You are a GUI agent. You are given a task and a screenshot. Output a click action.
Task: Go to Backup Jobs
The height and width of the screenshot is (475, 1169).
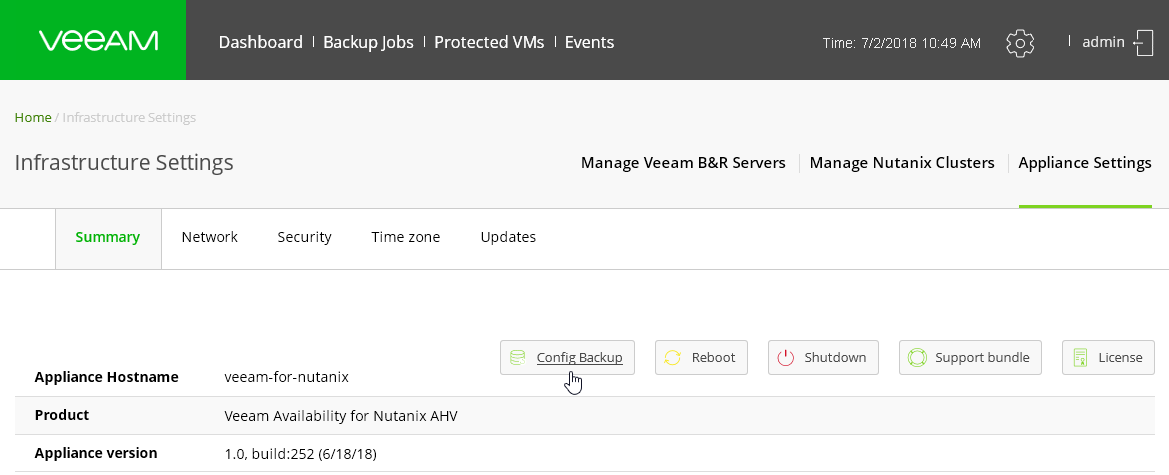tap(368, 43)
